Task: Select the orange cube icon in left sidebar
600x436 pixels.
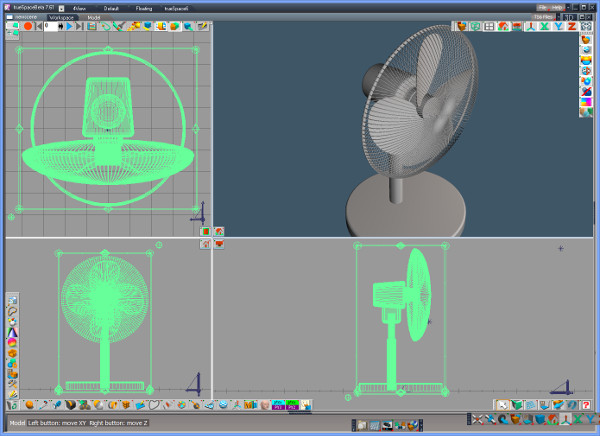Action: coord(13,353)
